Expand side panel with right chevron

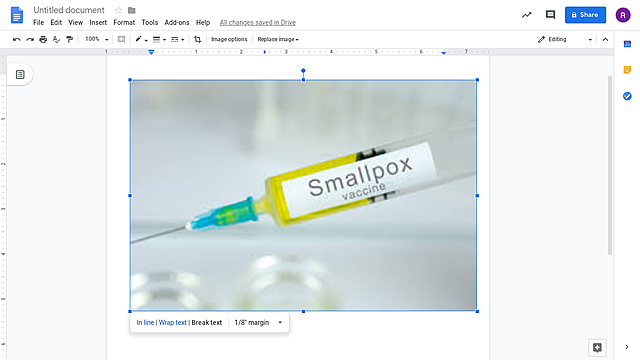[627, 347]
